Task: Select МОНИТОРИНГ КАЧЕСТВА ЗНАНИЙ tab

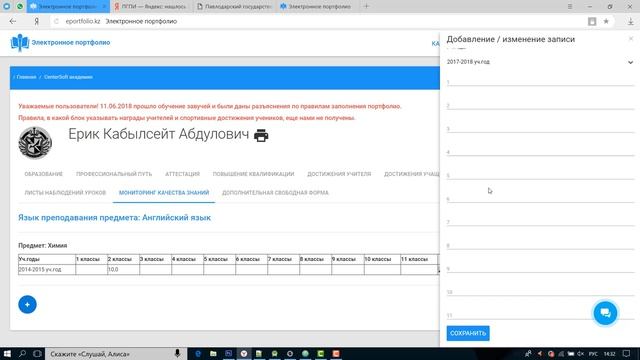Action: (x=164, y=193)
